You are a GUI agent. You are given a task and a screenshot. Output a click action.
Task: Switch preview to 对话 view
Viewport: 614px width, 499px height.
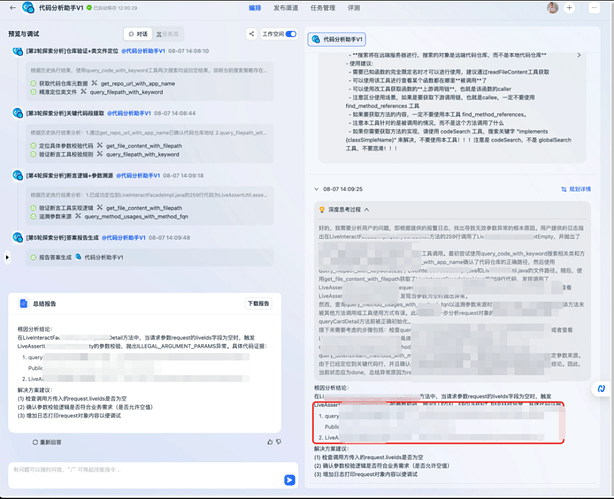point(137,33)
